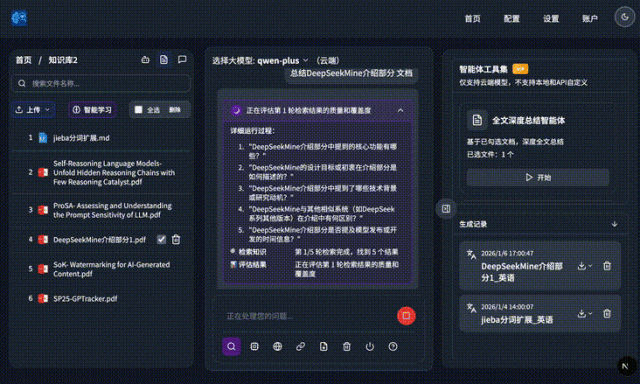Screen dimensions: 640x384
Task: Delete DeepSeekMine介绍部分1_英语 record
Action: click(x=607, y=266)
